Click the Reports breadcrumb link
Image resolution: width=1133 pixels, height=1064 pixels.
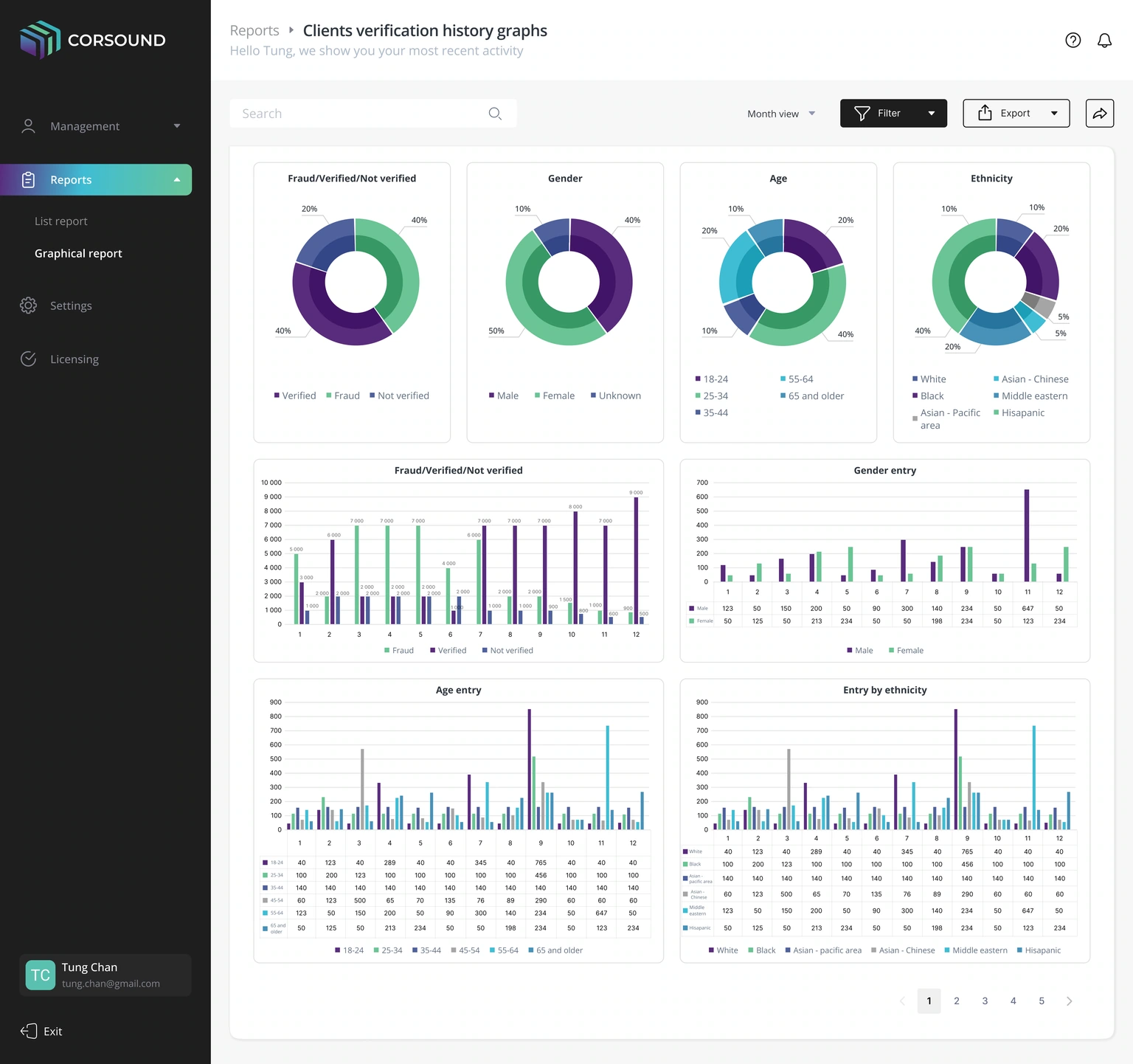tap(254, 30)
